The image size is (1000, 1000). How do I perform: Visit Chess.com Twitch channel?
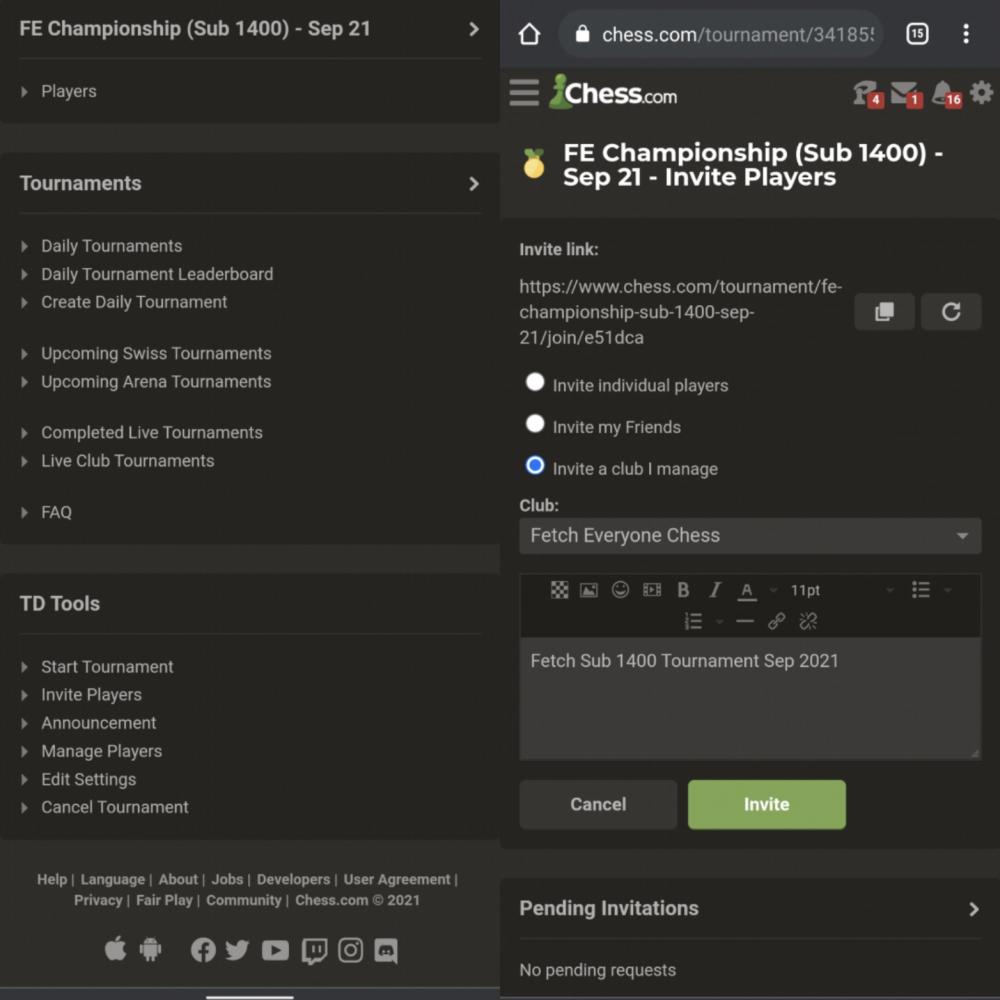314,951
